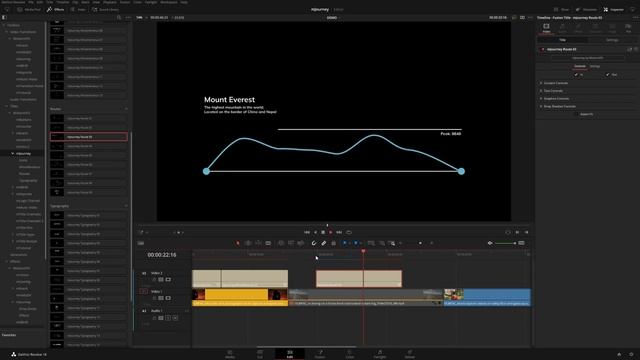Toggle loop playback icon
The width and height of the screenshot is (640, 360).
tap(349, 232)
